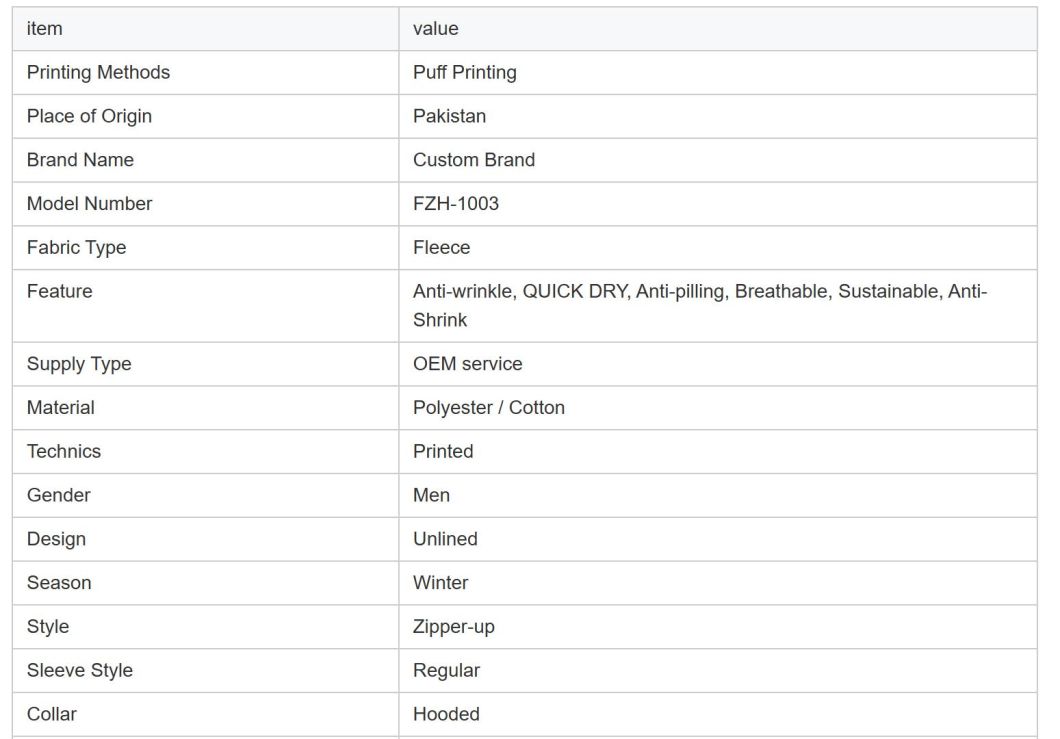Click the Fleece fabric type value
This screenshot has width=1060, height=739.
[441, 247]
